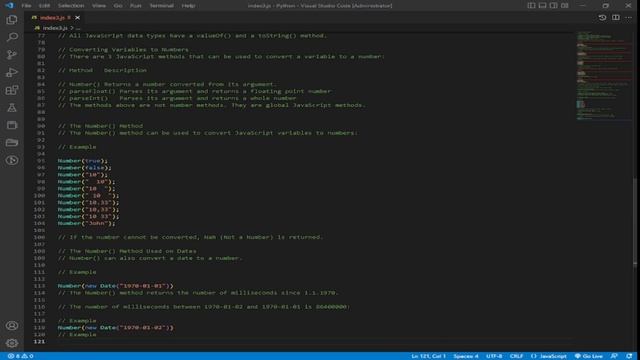Open the View menu
Image resolution: width=640 pixels, height=360 pixels.
click(x=99, y=6)
